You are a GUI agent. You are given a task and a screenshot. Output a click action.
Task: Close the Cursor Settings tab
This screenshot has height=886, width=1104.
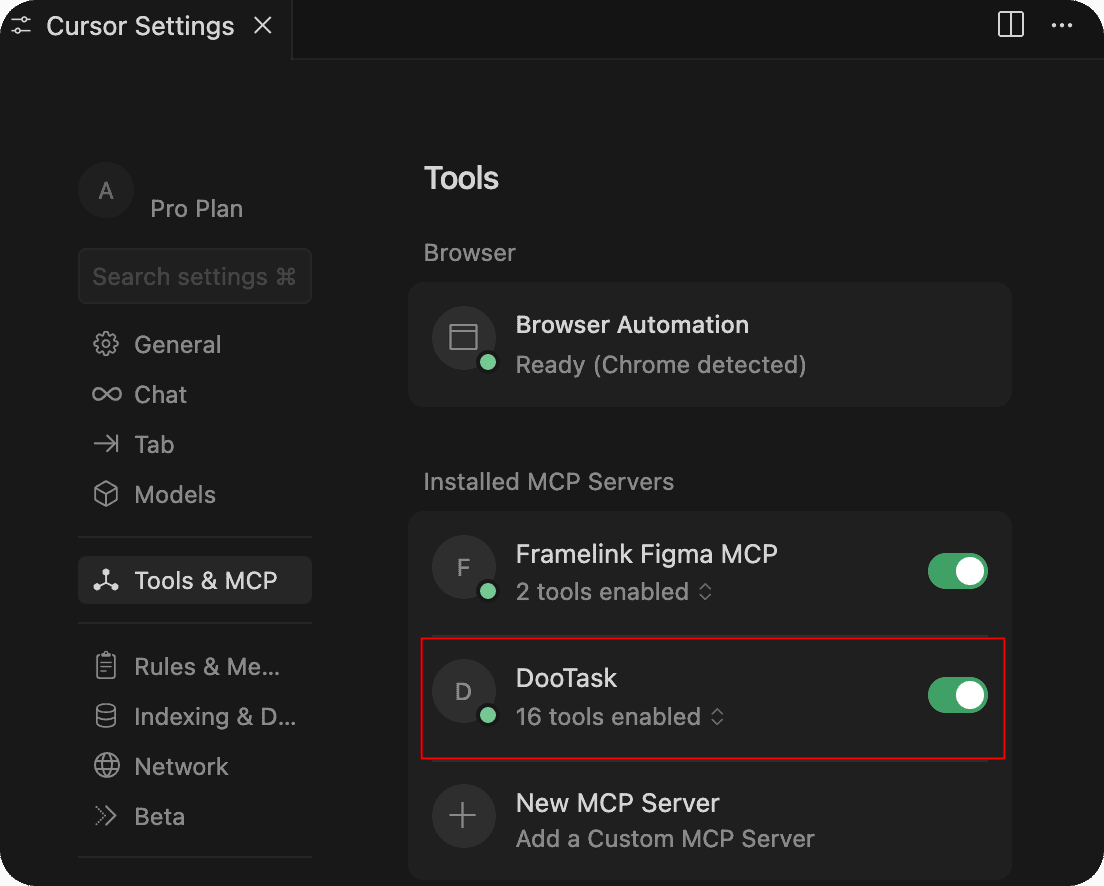[263, 26]
